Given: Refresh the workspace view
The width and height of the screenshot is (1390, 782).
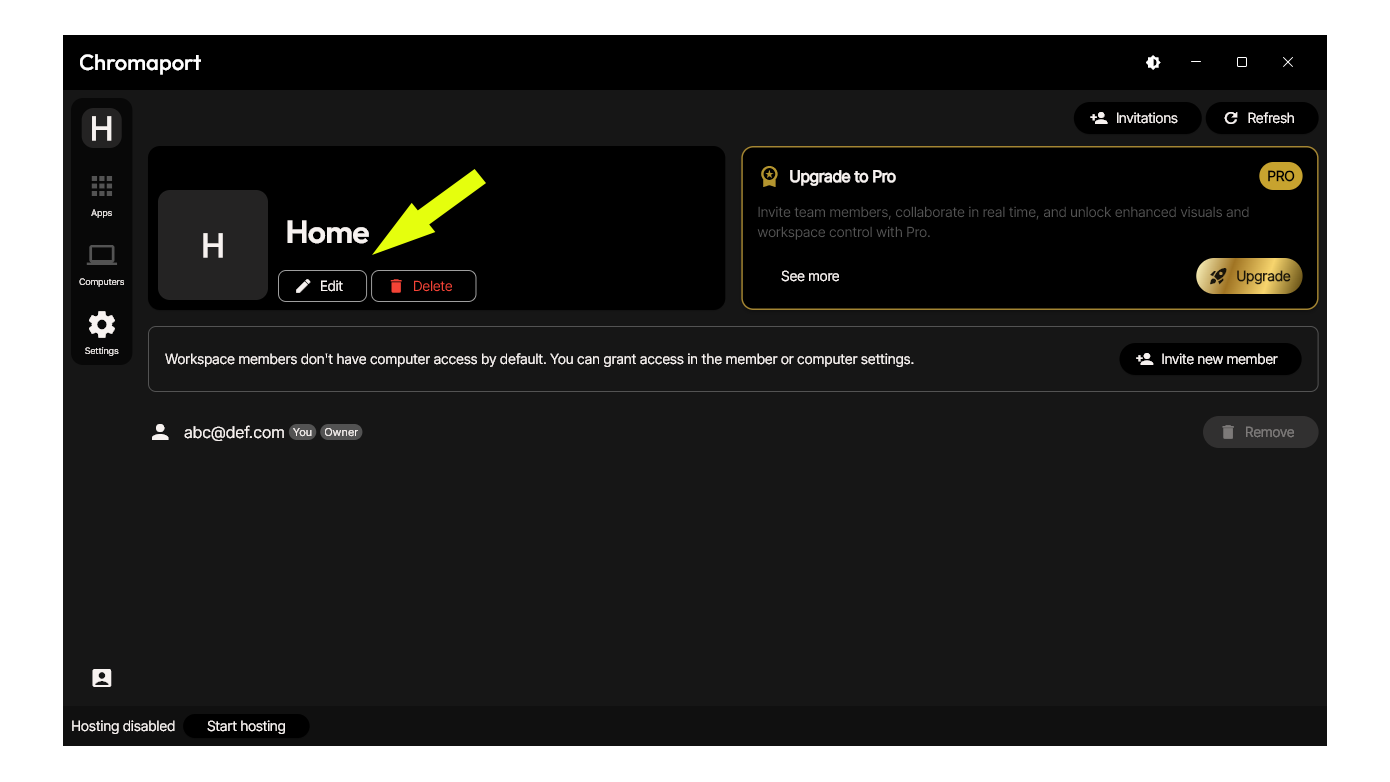Looking at the screenshot, I should pyautogui.click(x=1260, y=118).
